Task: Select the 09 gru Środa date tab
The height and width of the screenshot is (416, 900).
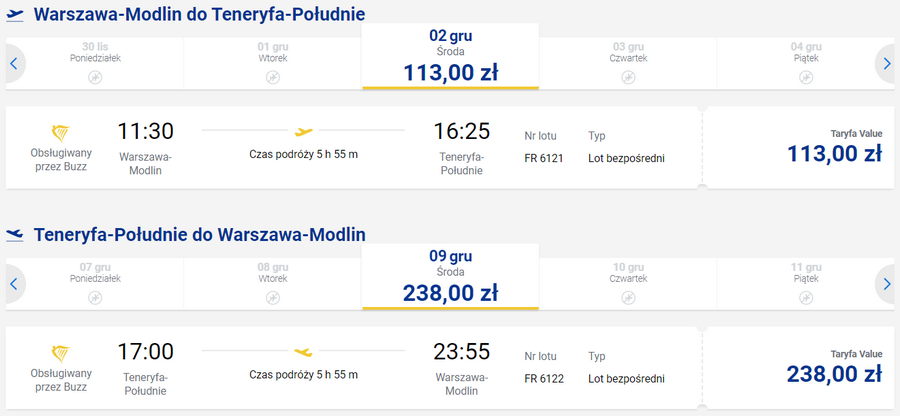Action: [x=451, y=277]
